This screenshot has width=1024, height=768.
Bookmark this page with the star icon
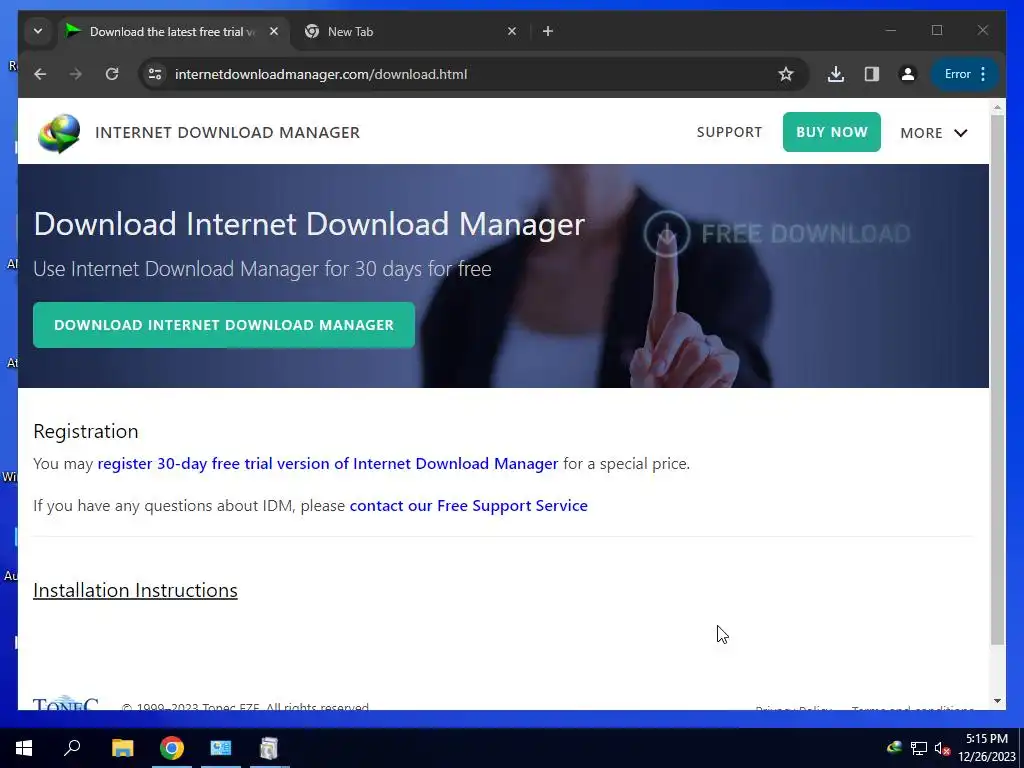[x=786, y=74]
